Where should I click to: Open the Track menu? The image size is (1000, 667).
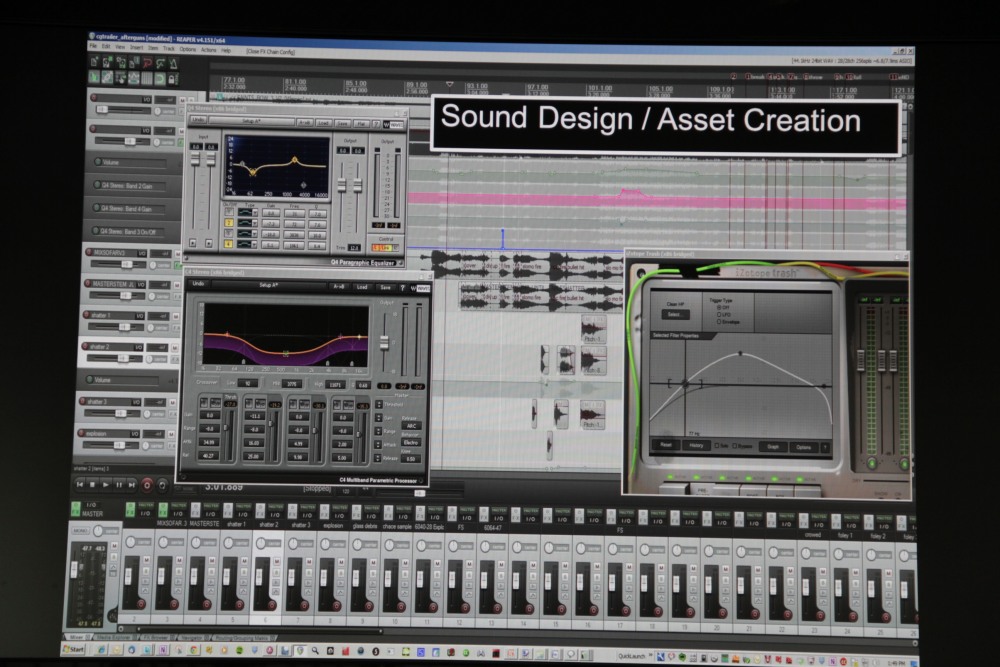pos(168,48)
